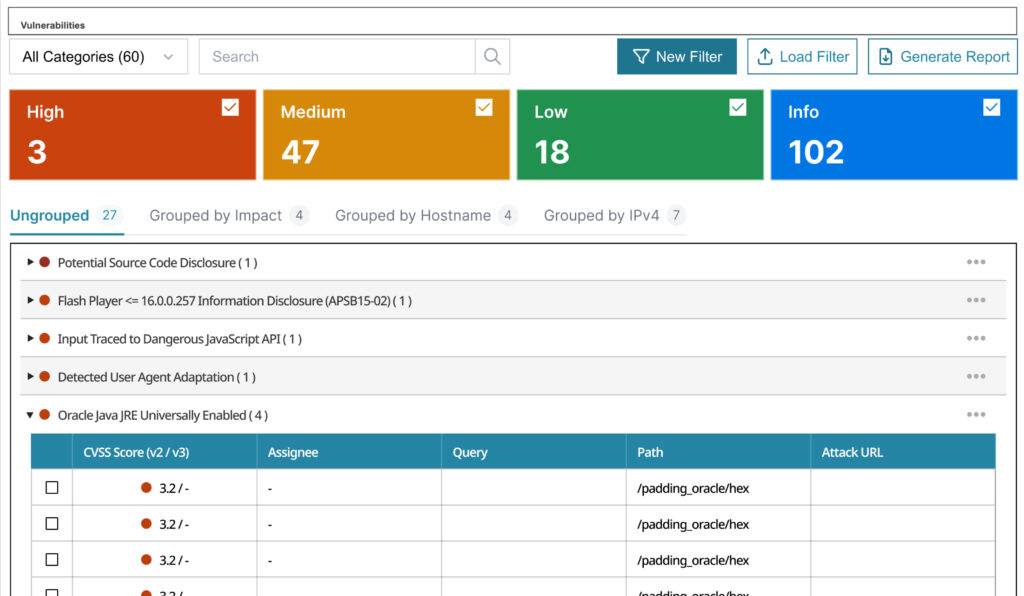Open ellipsis menu for Potential Source Code Disclosure

pyautogui.click(x=976, y=261)
